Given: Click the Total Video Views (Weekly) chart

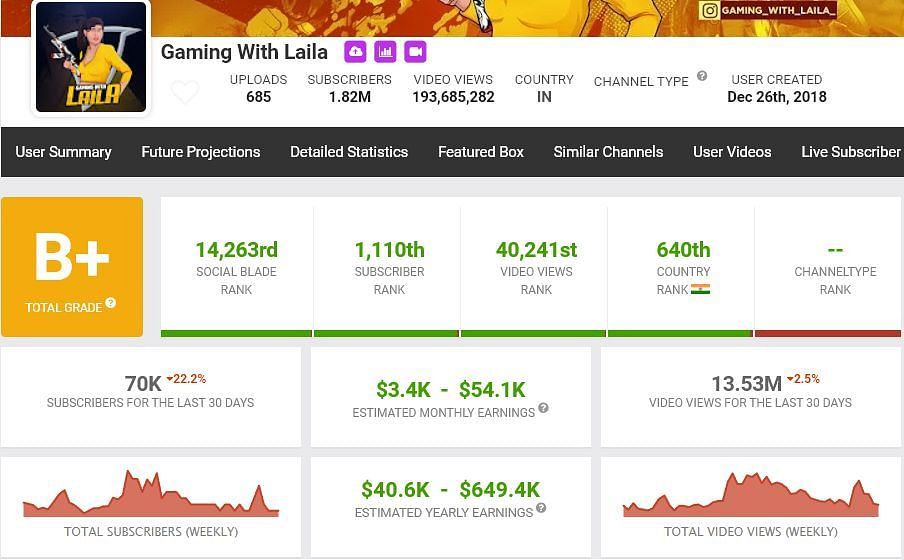Looking at the screenshot, I should (751, 495).
